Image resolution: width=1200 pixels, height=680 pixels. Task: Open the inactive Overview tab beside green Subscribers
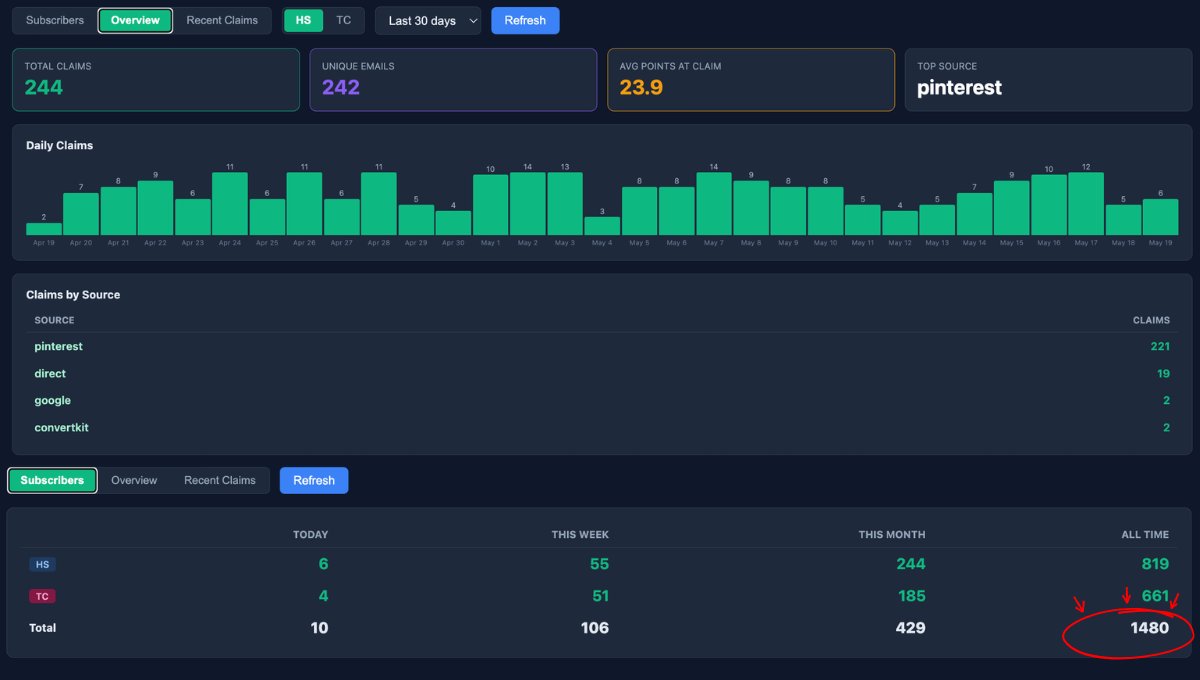134,480
